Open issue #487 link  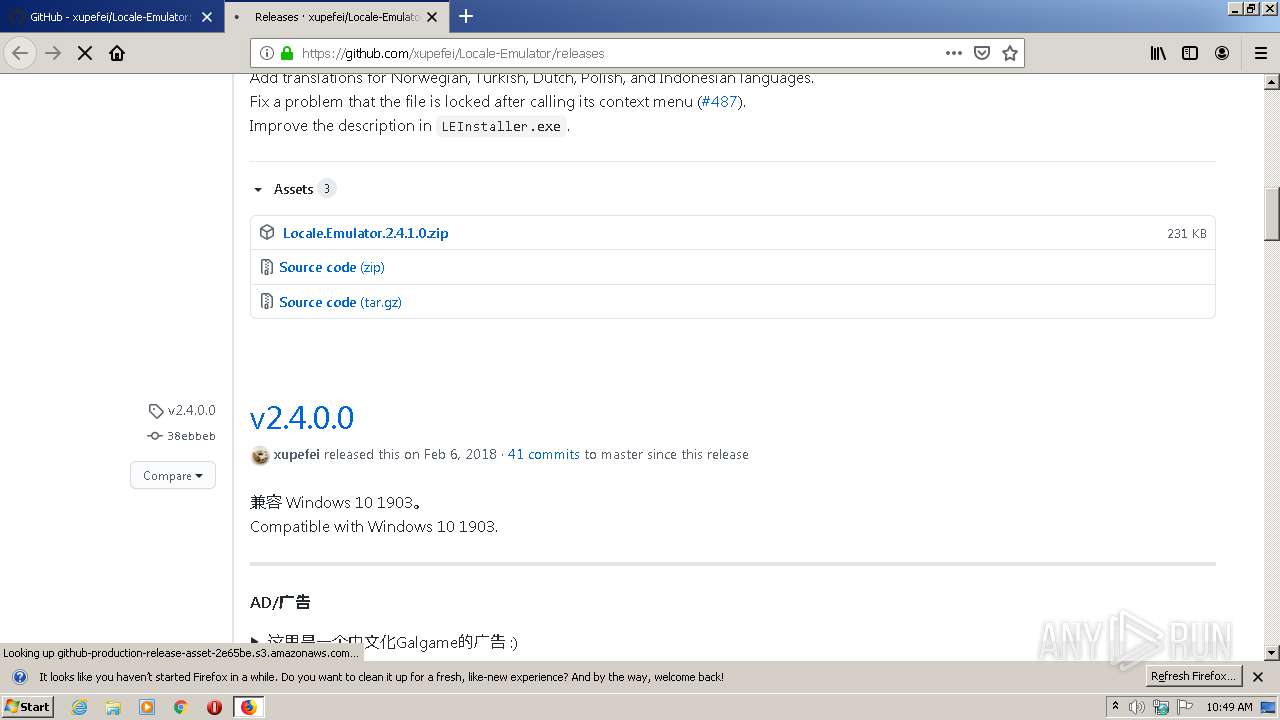coord(719,101)
